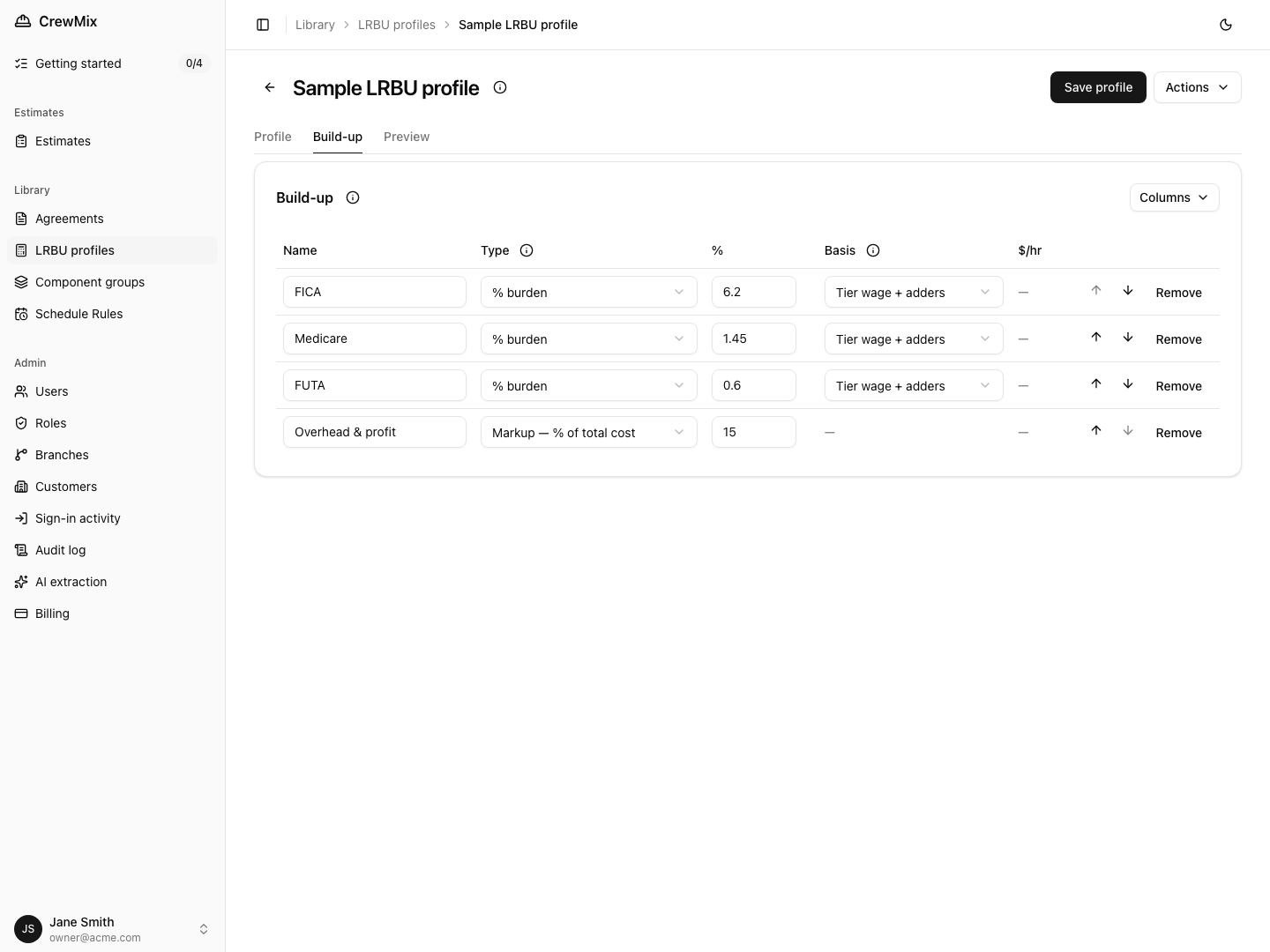1270x952 pixels.
Task: Open Overhead & profit Type dropdown
Action: click(x=588, y=432)
